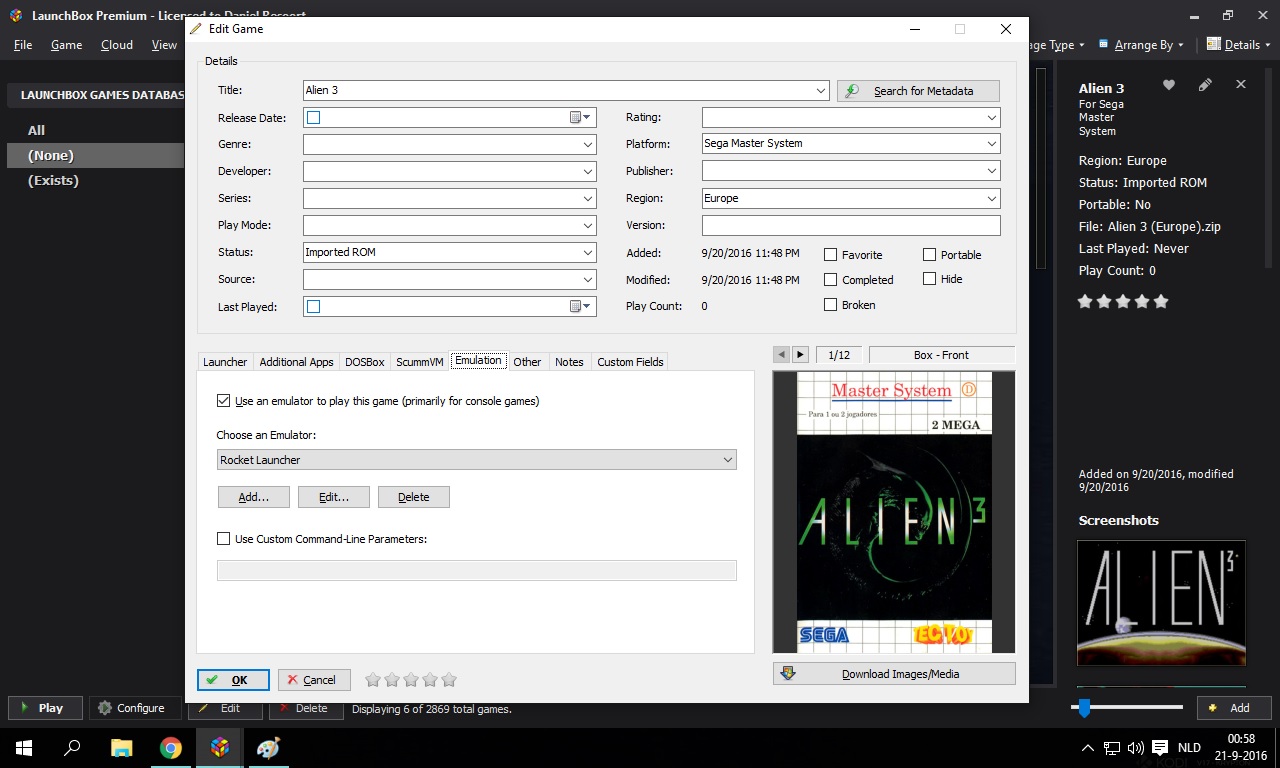This screenshot has height=768, width=1280.
Task: Click the Edit... emulator button
Action: [334, 497]
